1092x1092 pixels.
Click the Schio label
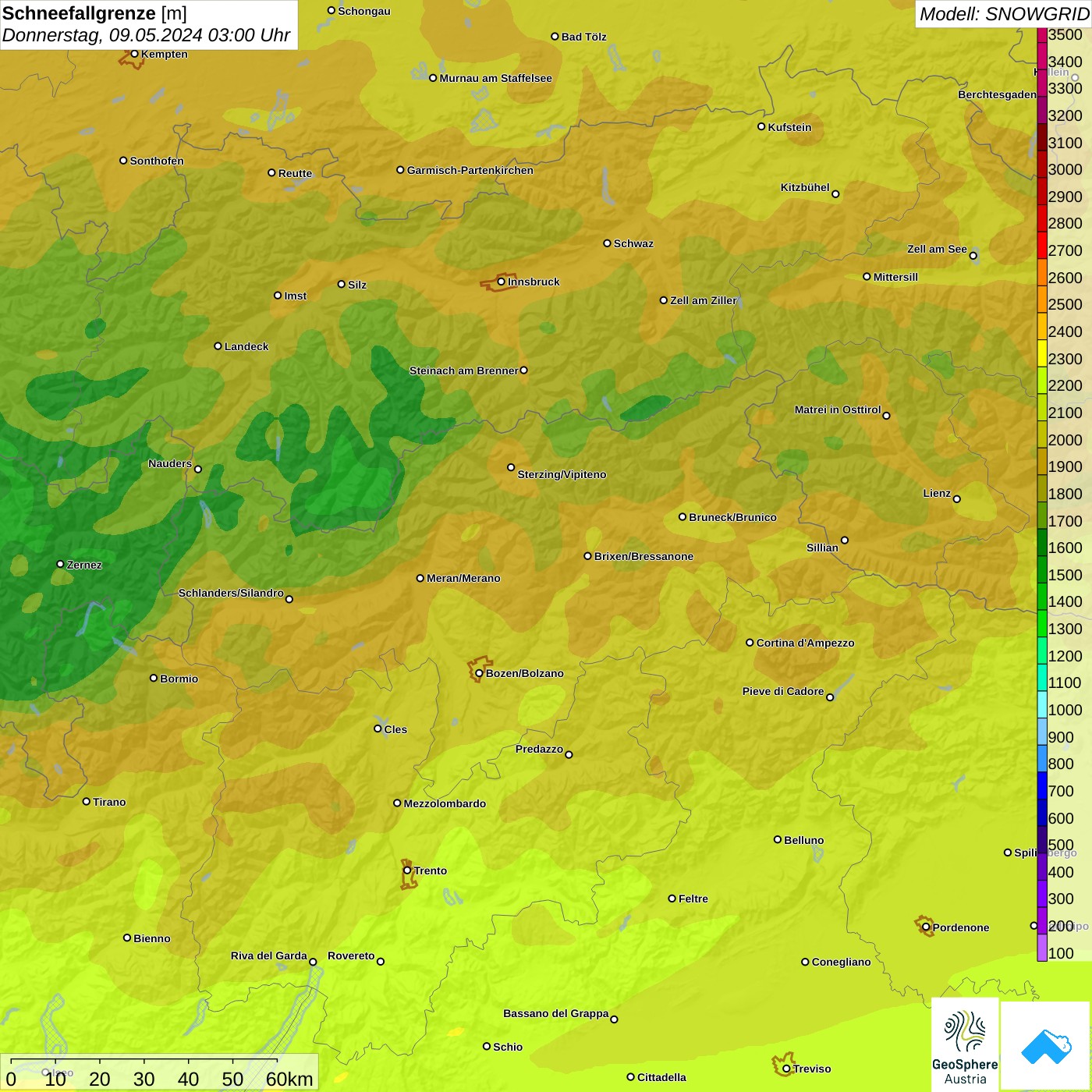(x=508, y=1047)
